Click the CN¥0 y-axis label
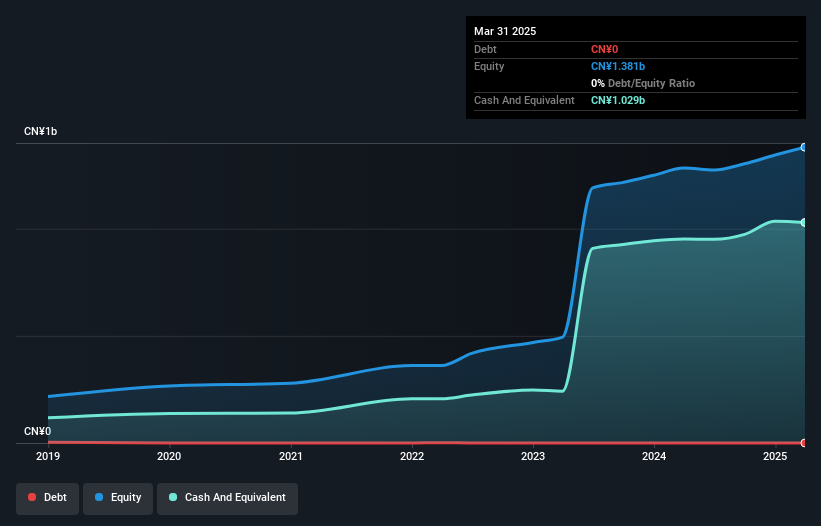Screen dimensions: 821x526 click(37, 431)
